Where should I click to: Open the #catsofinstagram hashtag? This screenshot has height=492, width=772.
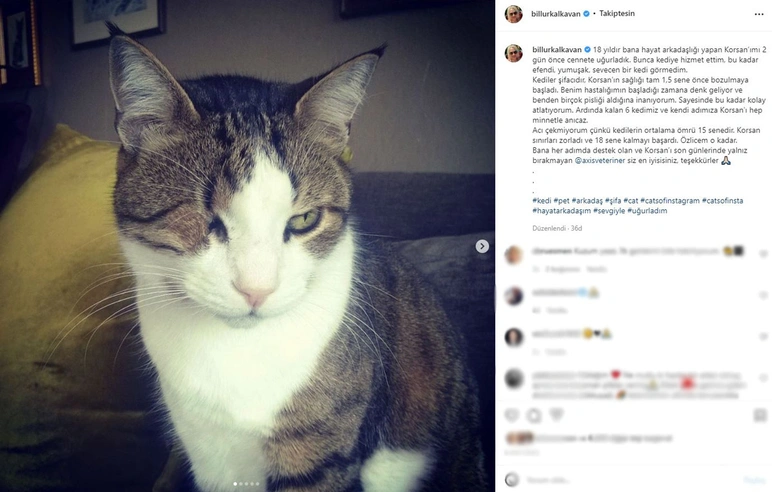670,200
